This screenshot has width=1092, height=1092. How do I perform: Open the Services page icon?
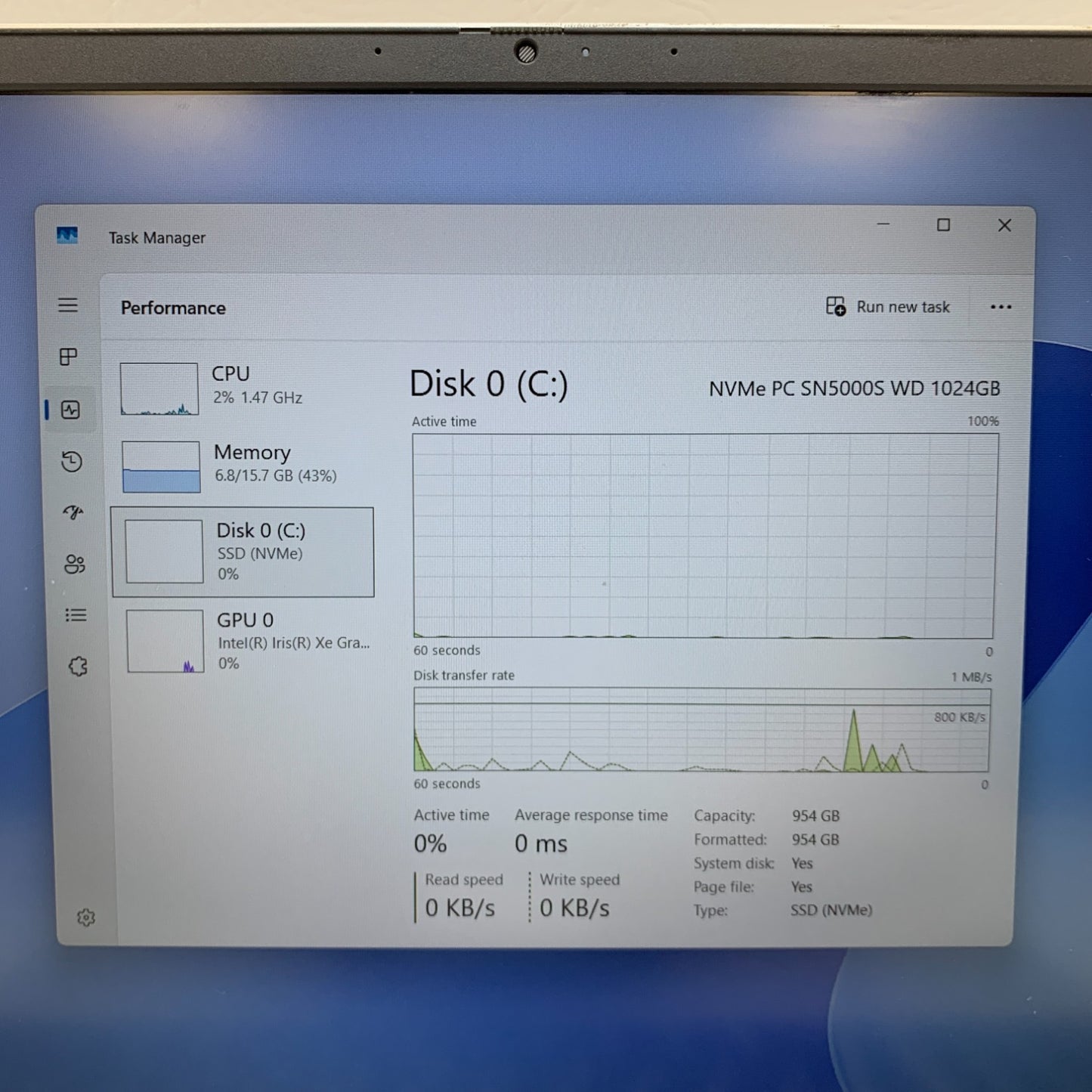78,667
